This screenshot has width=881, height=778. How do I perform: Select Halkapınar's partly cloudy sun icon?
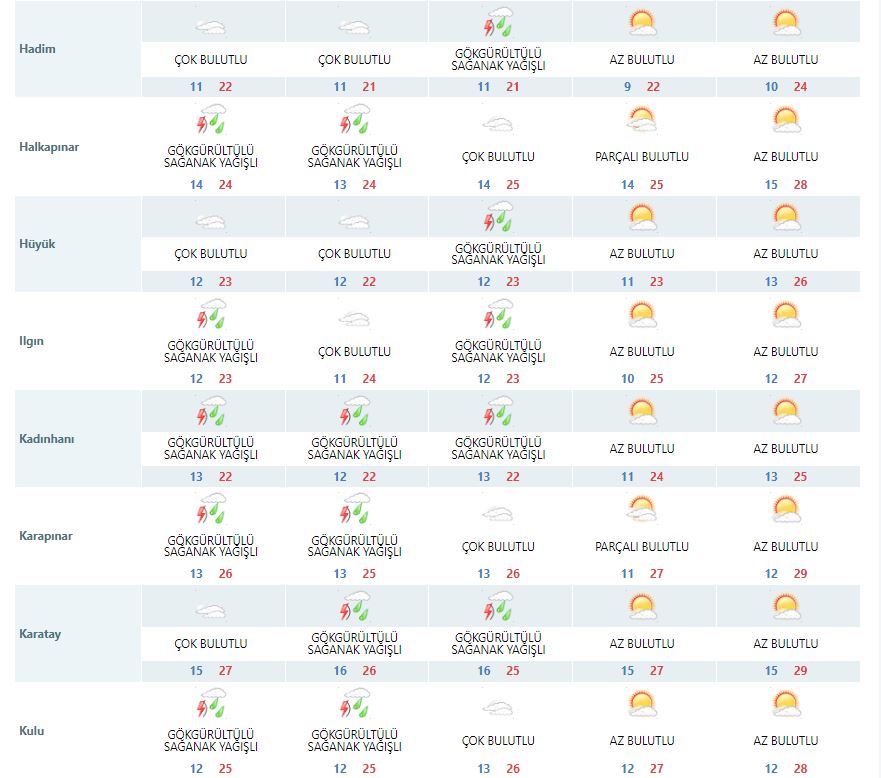(642, 122)
